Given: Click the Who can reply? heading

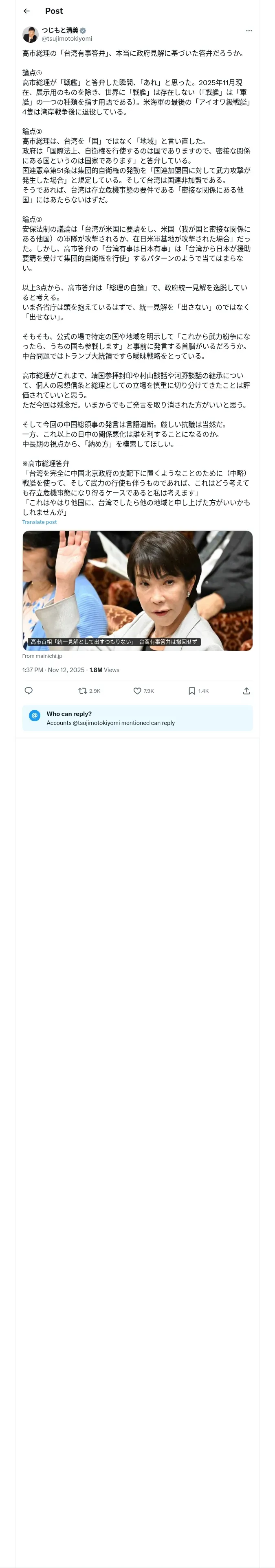Looking at the screenshot, I should [69, 714].
